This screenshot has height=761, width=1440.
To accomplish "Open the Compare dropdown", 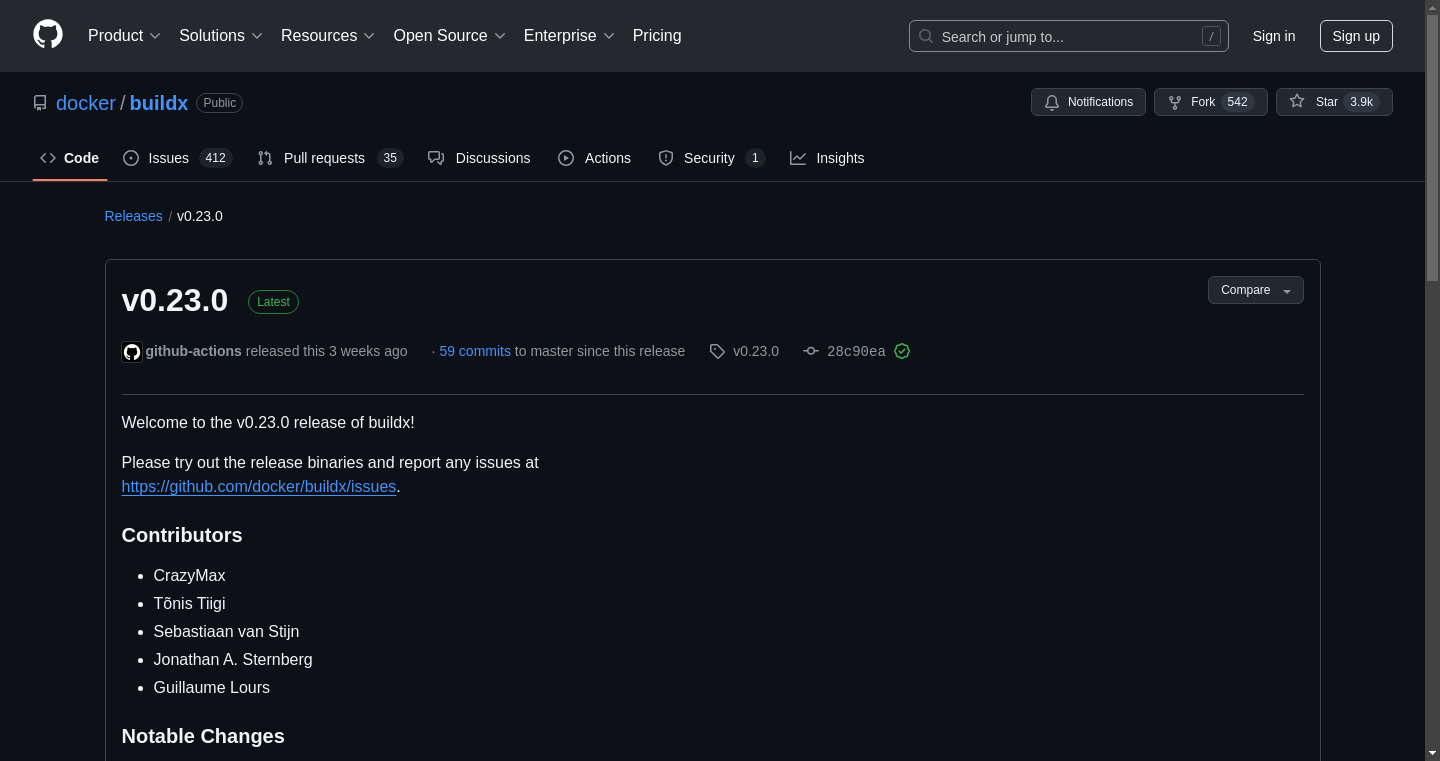I will [x=1255, y=290].
